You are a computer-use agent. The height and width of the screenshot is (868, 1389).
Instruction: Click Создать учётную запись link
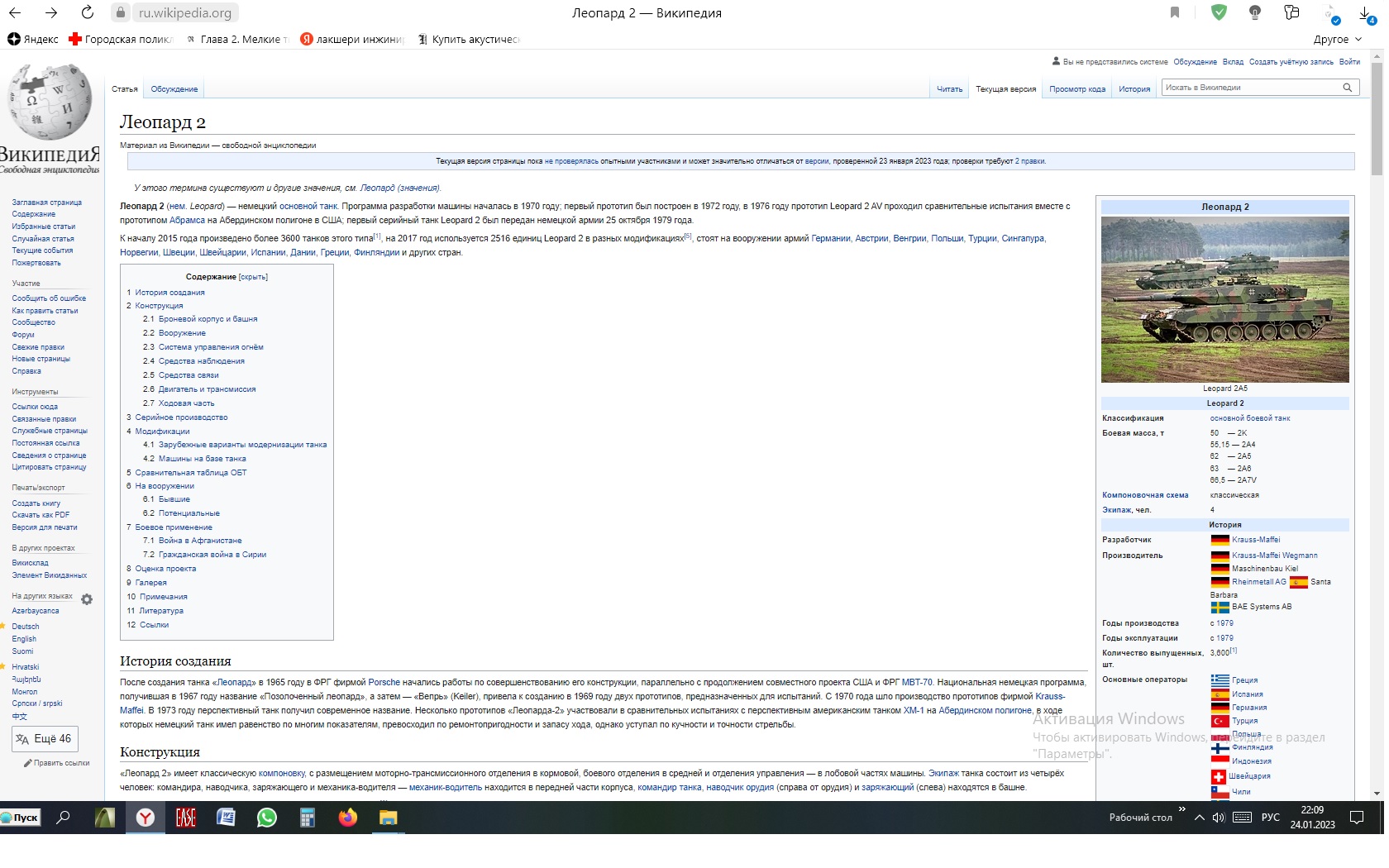1291,62
